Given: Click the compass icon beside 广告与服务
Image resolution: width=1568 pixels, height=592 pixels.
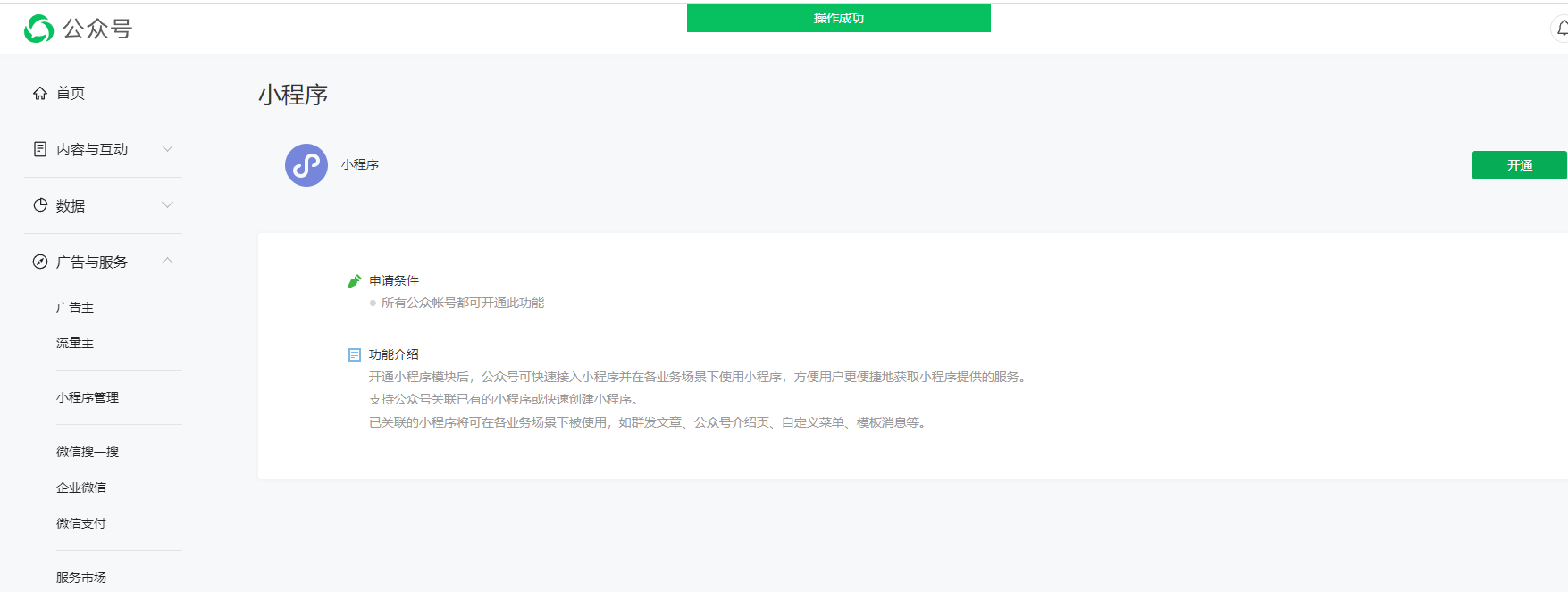Looking at the screenshot, I should [x=40, y=262].
